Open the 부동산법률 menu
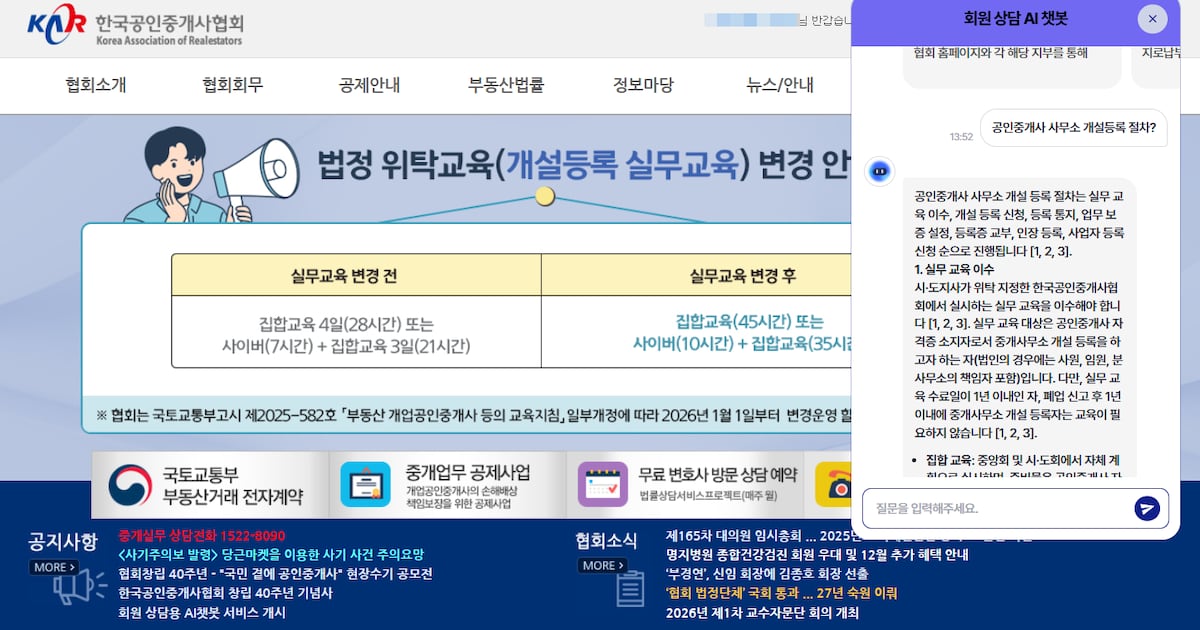 [x=506, y=85]
